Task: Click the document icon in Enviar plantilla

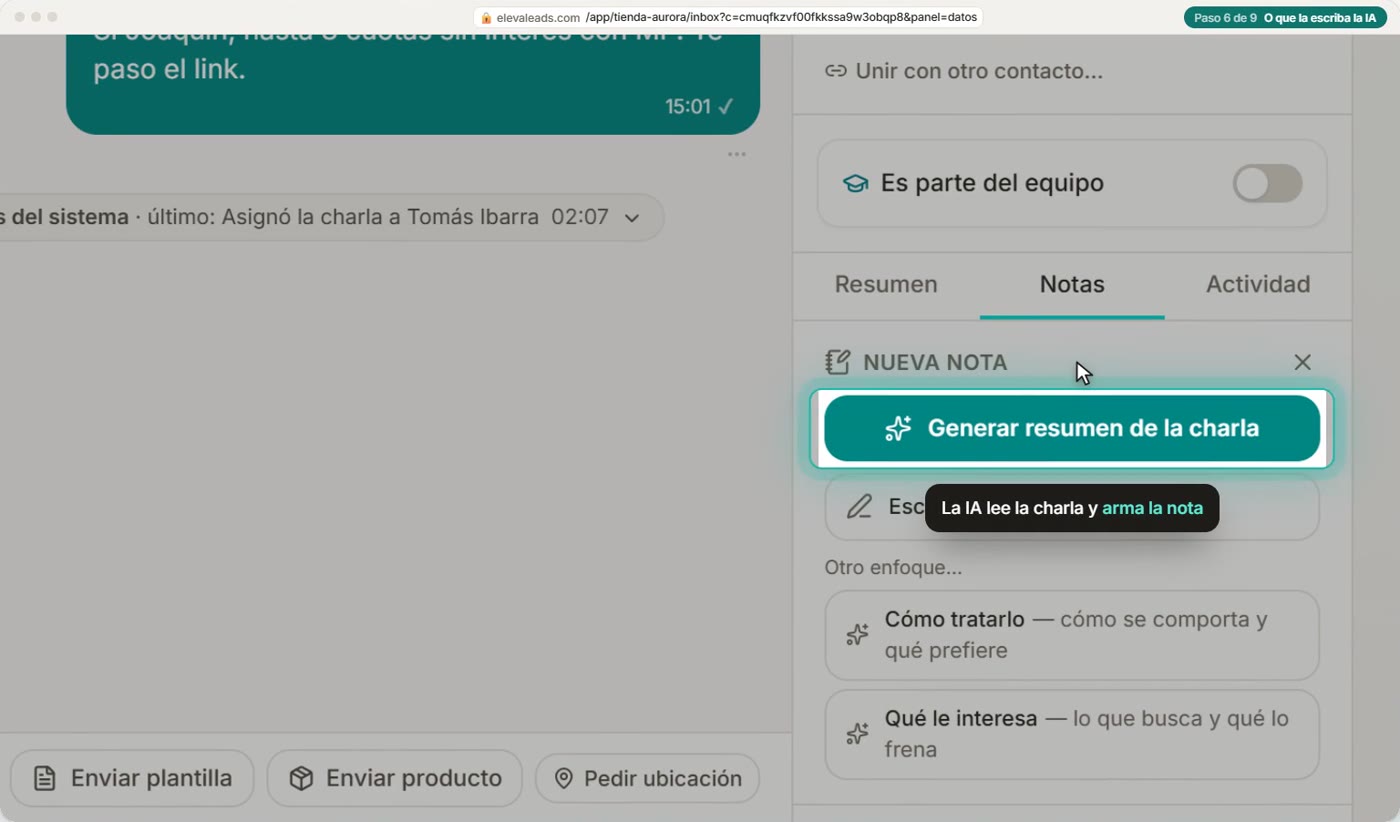Action: click(x=44, y=778)
